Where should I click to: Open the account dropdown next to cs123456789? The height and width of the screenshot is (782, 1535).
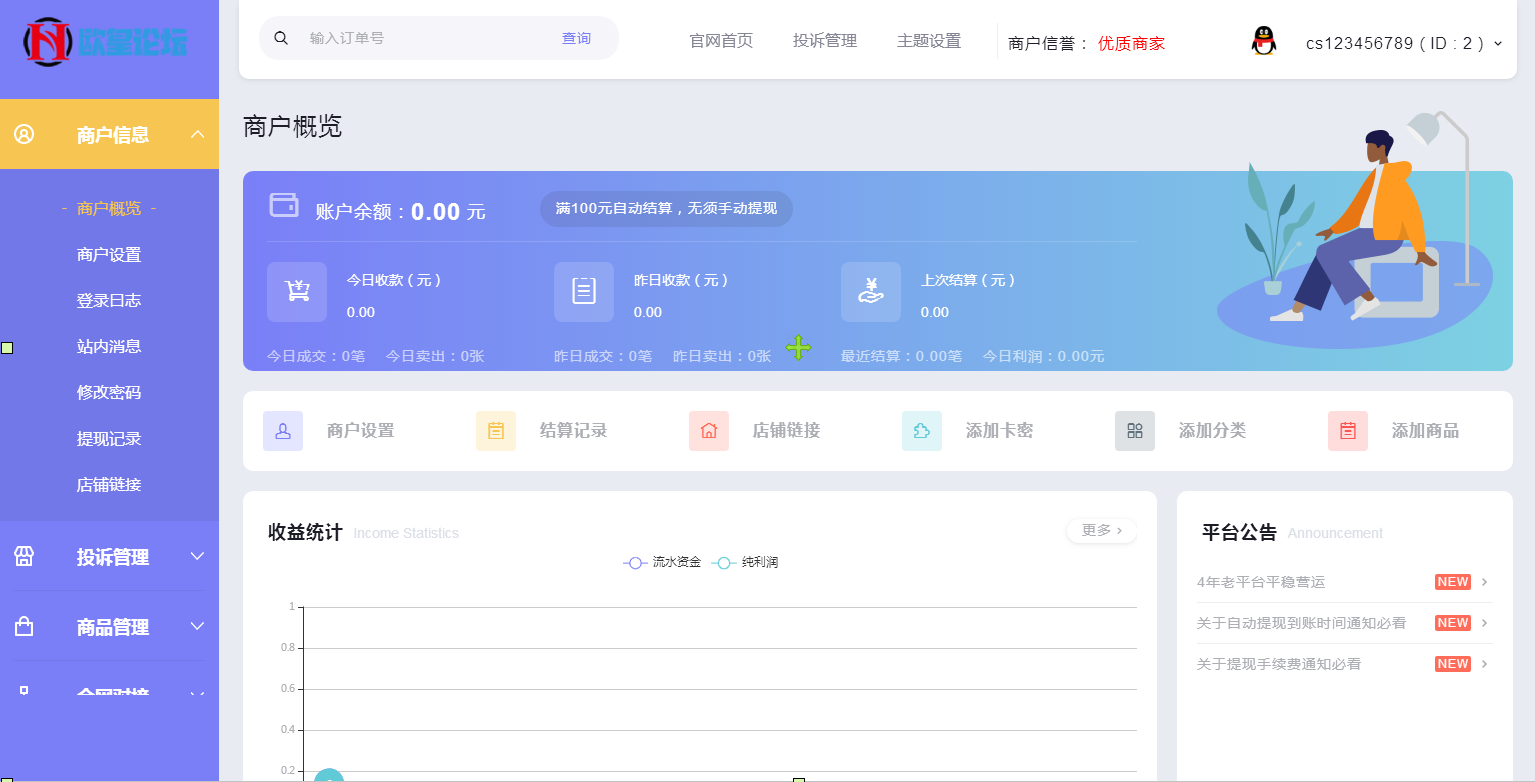coord(1495,43)
